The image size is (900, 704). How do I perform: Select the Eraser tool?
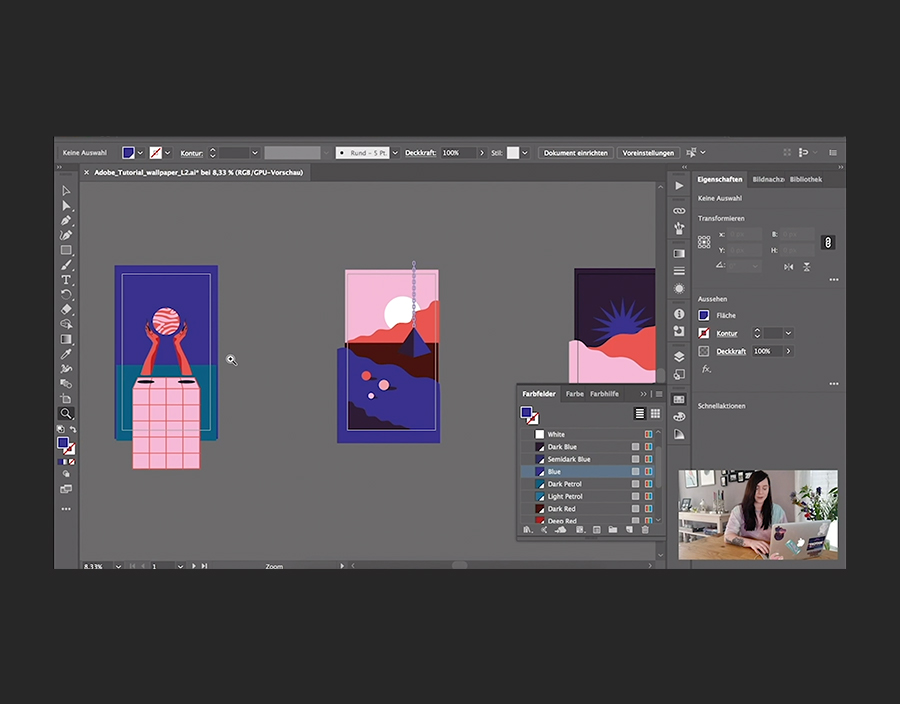(x=66, y=309)
